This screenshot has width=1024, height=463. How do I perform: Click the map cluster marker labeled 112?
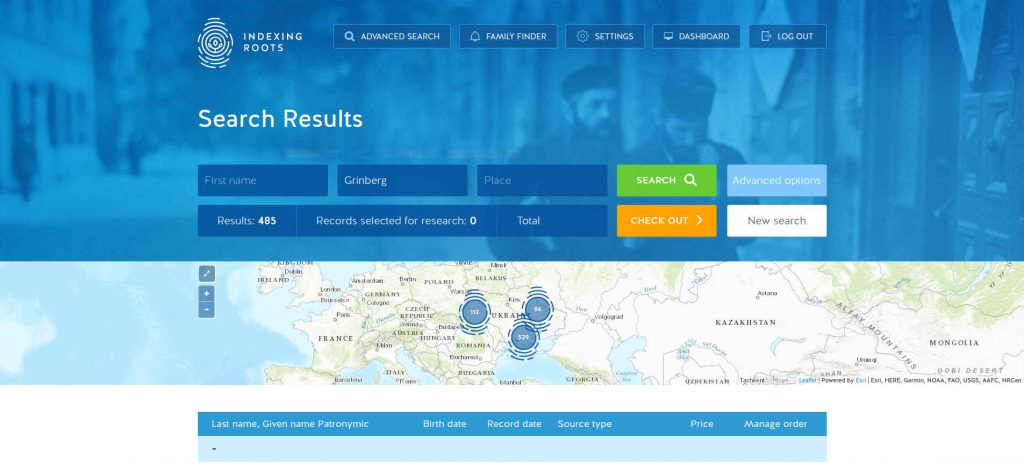coord(474,312)
